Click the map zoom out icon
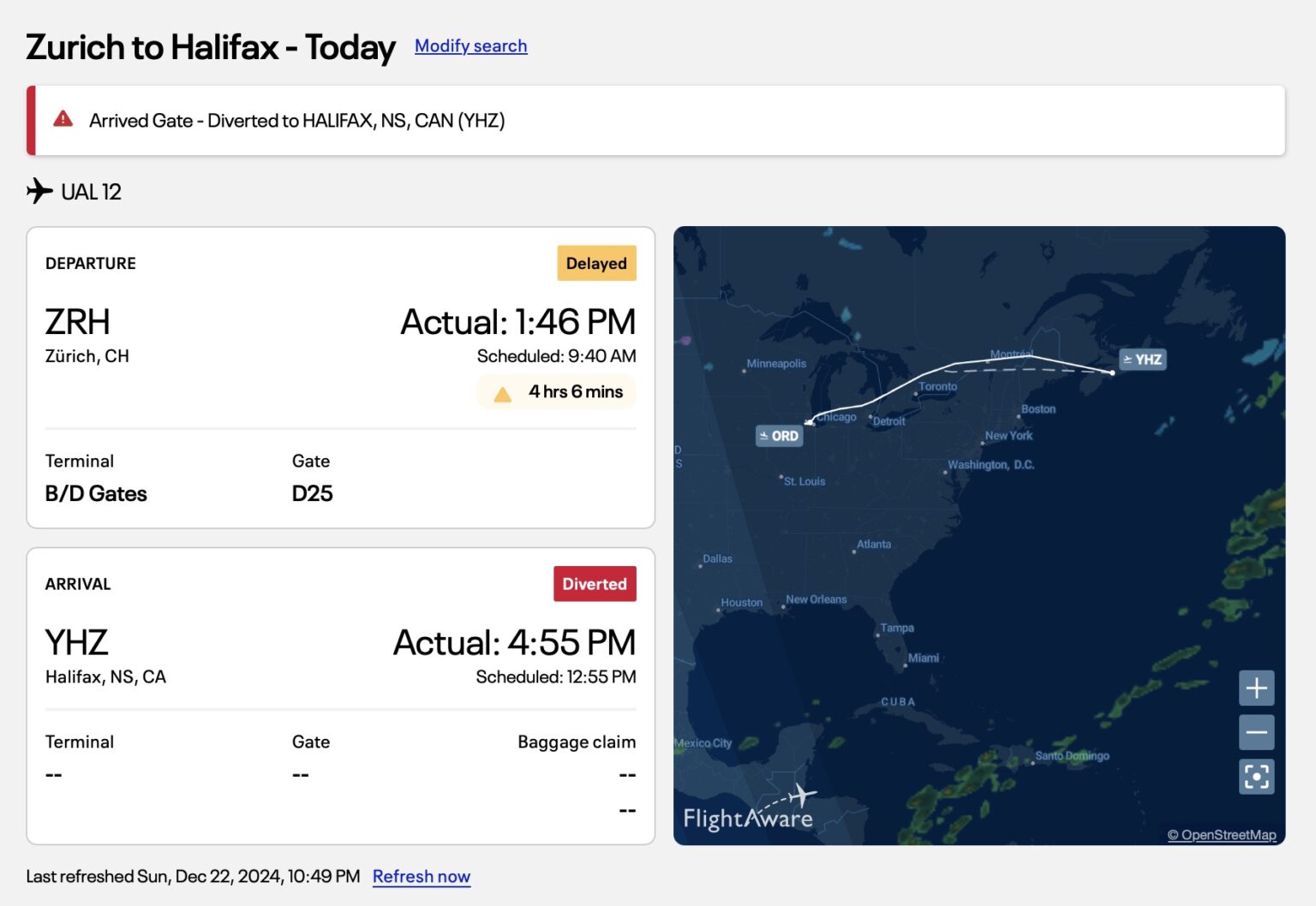This screenshot has width=1316, height=906. (1256, 732)
